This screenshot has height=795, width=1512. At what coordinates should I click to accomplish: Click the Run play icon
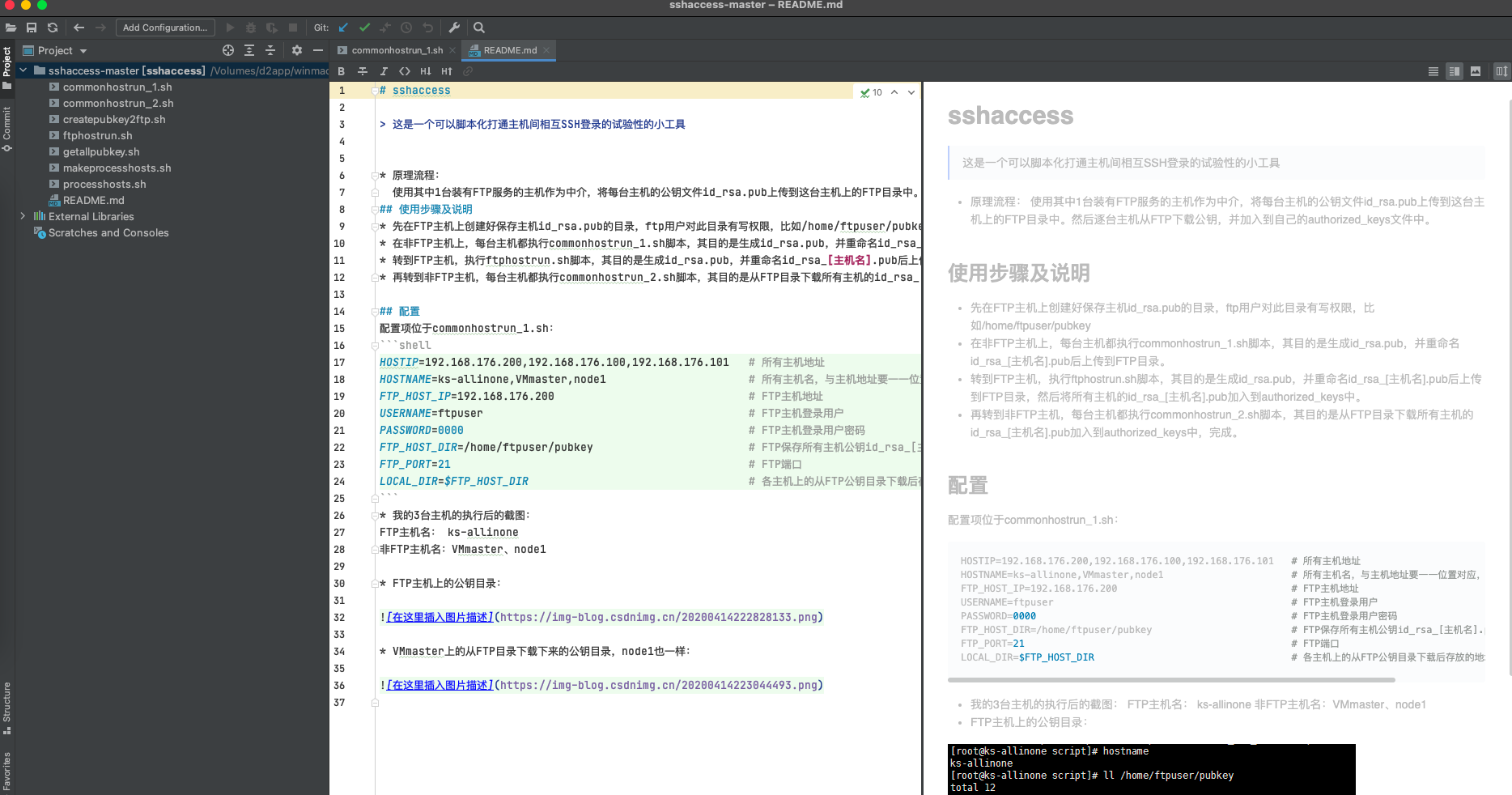coord(230,28)
